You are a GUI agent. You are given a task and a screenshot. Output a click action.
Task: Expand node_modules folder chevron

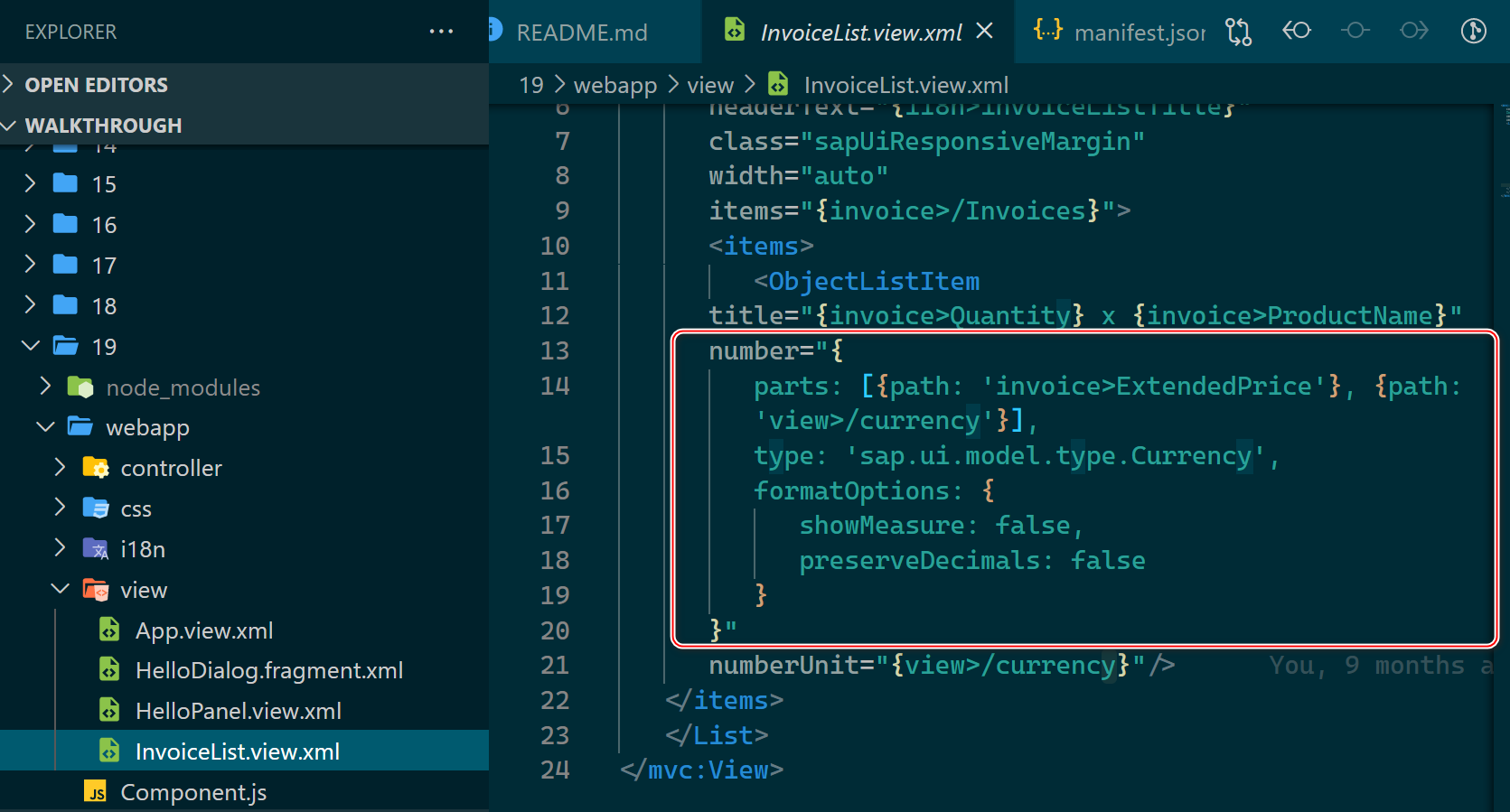[x=45, y=387]
